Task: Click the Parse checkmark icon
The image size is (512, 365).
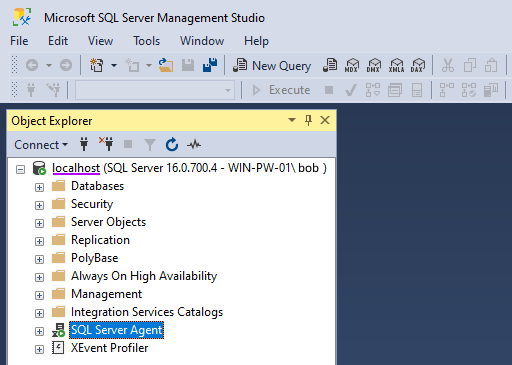Action: [x=351, y=90]
